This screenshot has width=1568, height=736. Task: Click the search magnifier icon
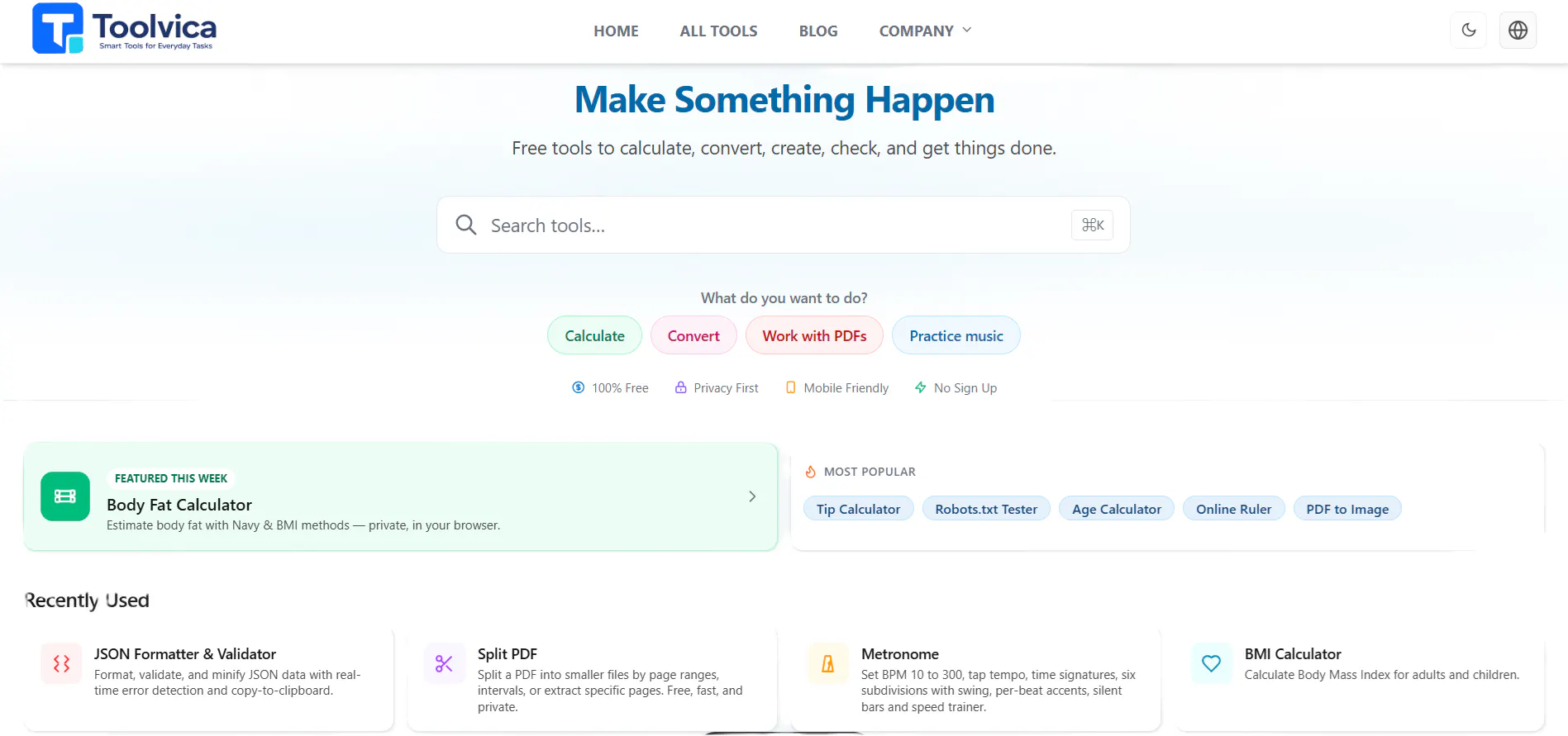[466, 225]
